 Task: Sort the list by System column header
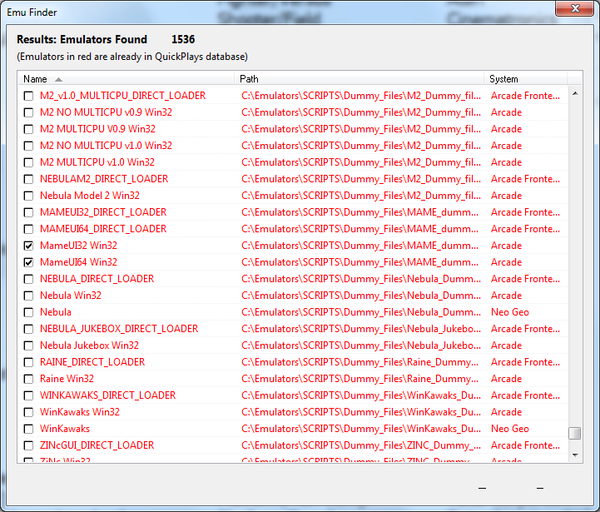click(x=505, y=78)
